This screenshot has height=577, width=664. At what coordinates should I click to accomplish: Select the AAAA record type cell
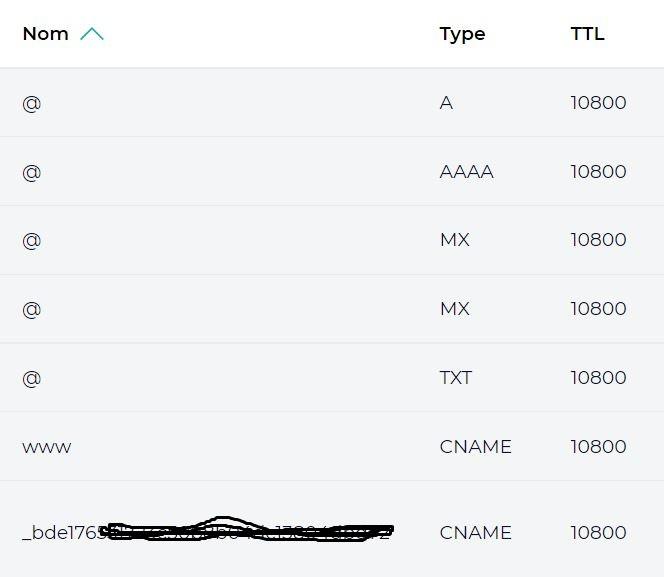pos(466,172)
